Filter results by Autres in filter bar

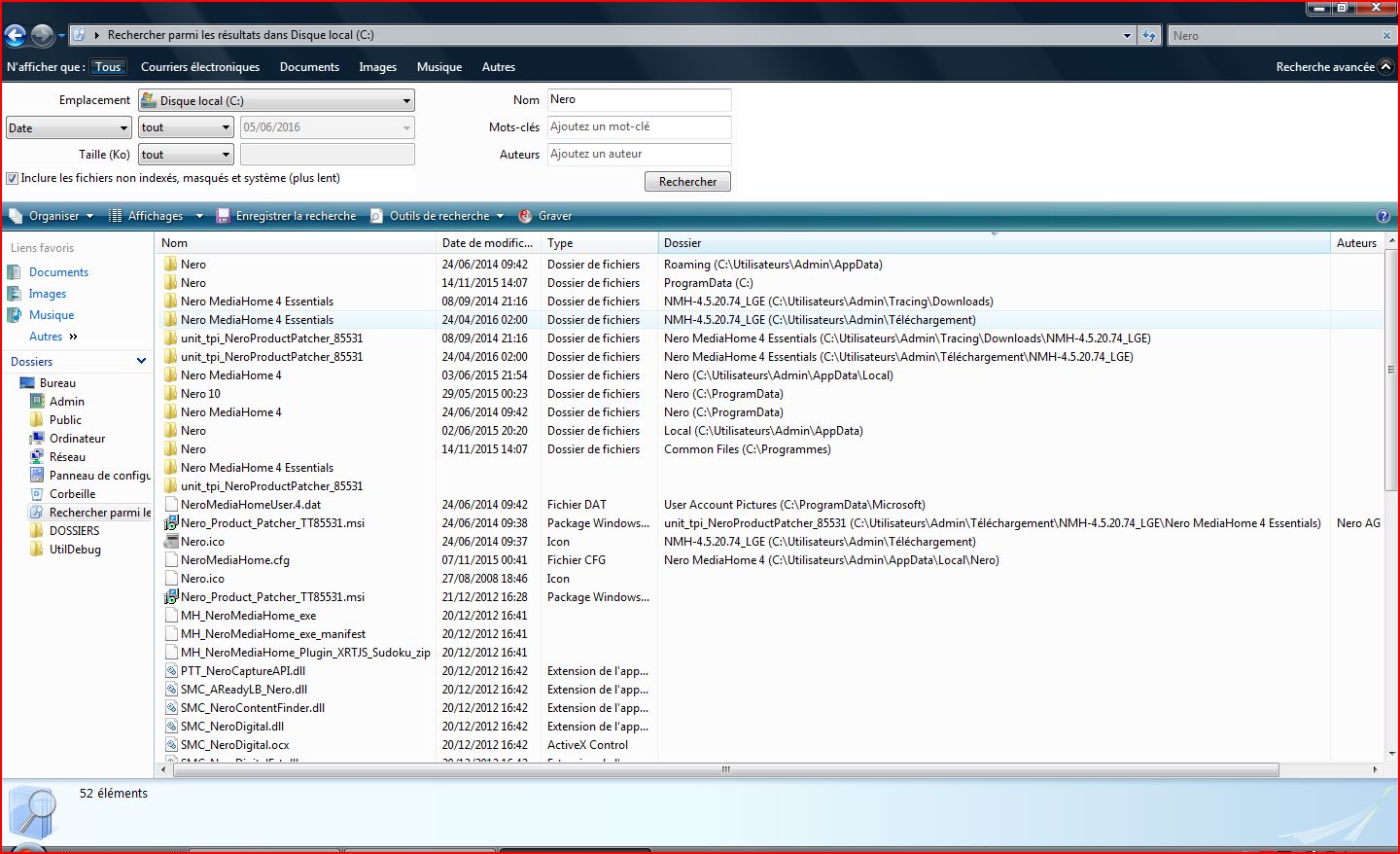pyautogui.click(x=499, y=67)
